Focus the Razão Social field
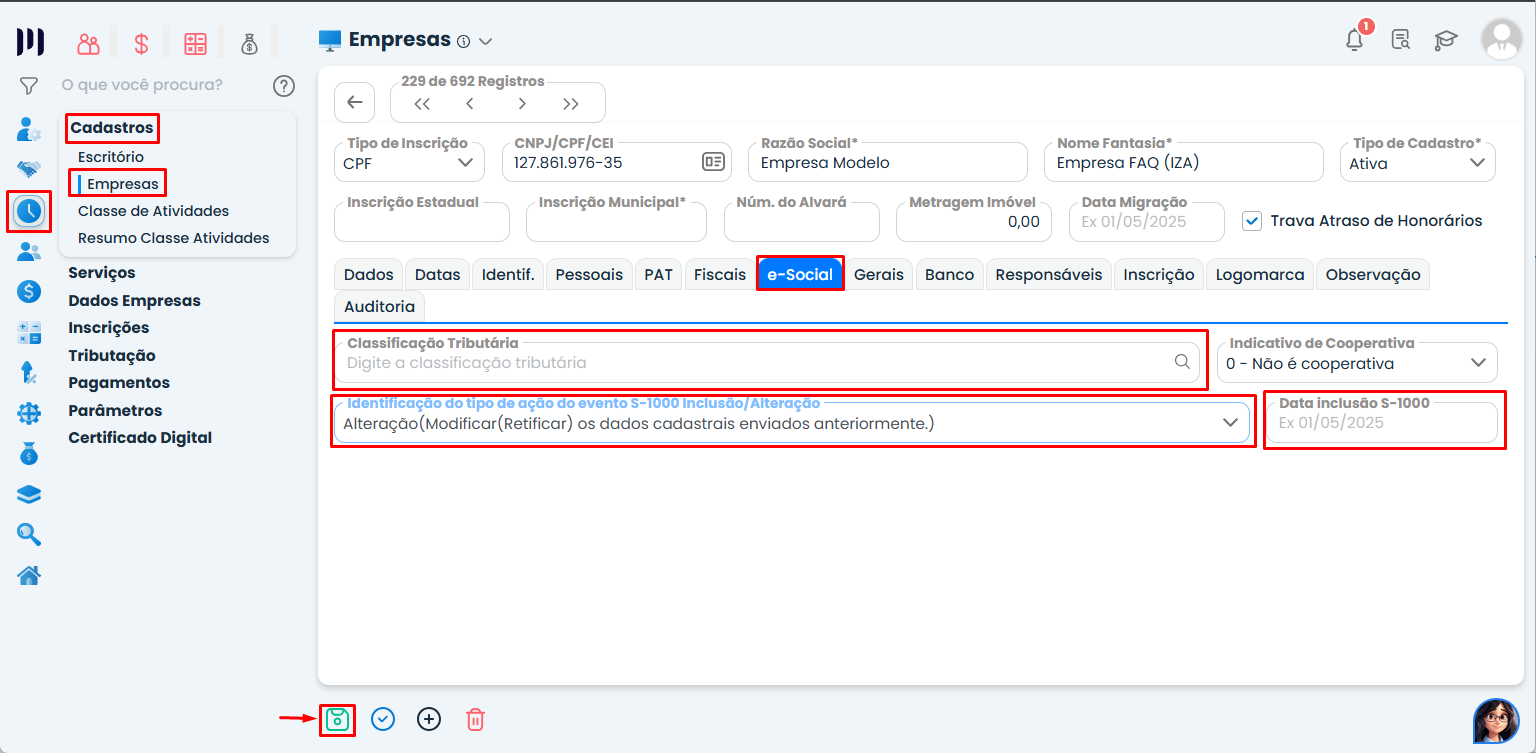Image resolution: width=1536 pixels, height=753 pixels. tap(888, 162)
